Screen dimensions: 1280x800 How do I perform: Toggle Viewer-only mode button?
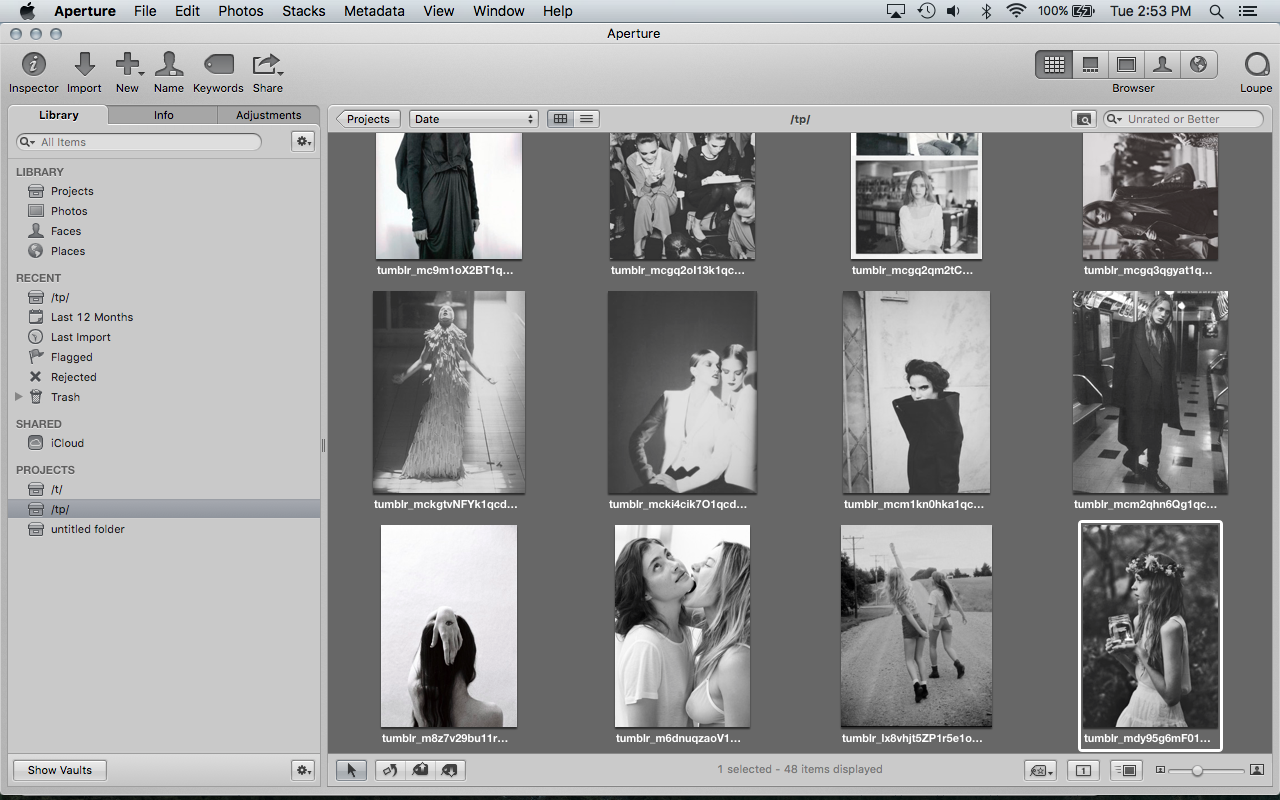point(1126,65)
